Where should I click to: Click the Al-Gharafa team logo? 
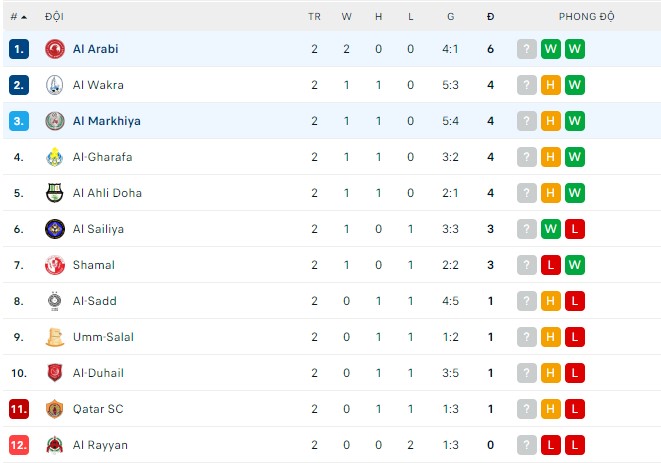[x=55, y=157]
